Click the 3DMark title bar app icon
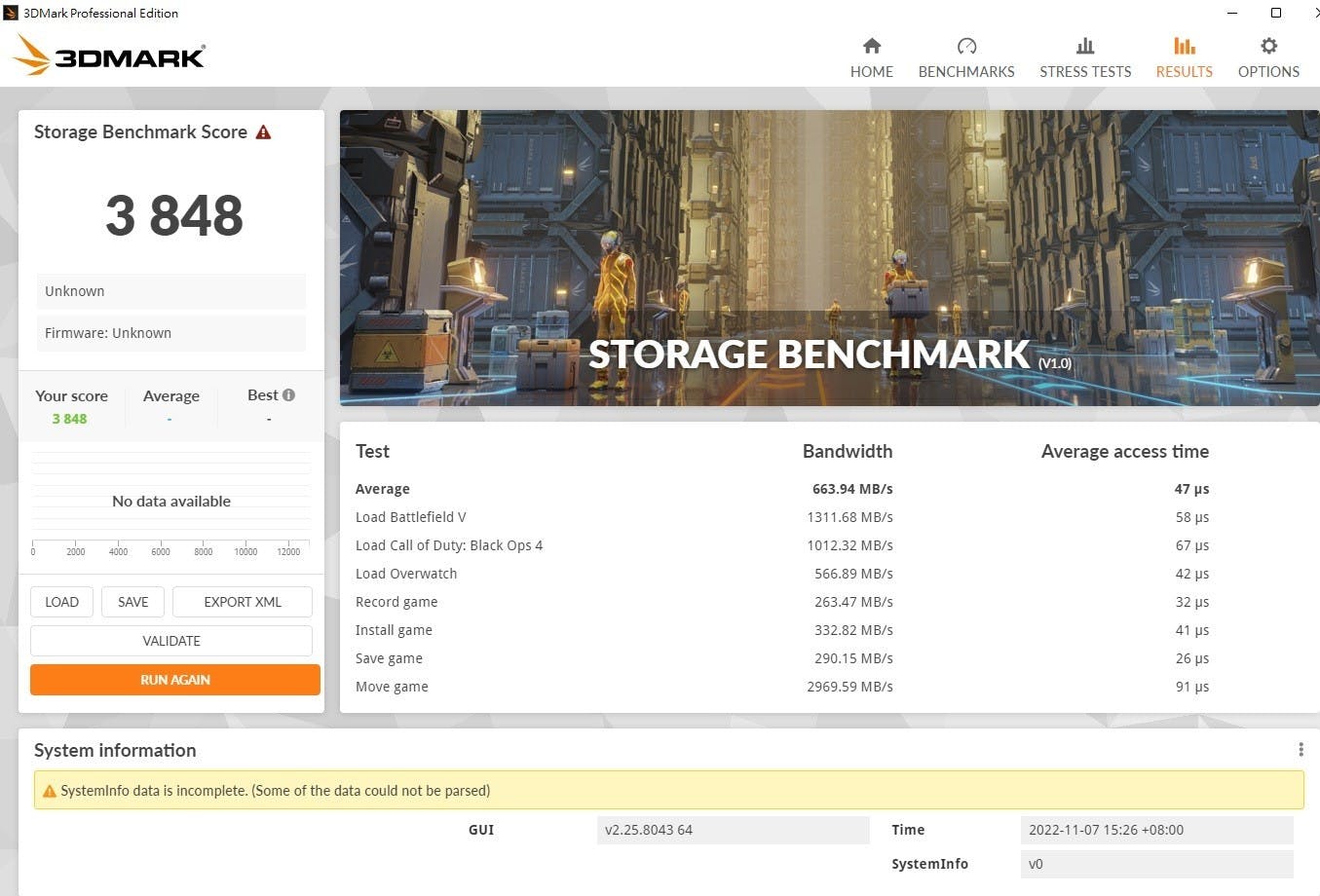 click(x=11, y=13)
